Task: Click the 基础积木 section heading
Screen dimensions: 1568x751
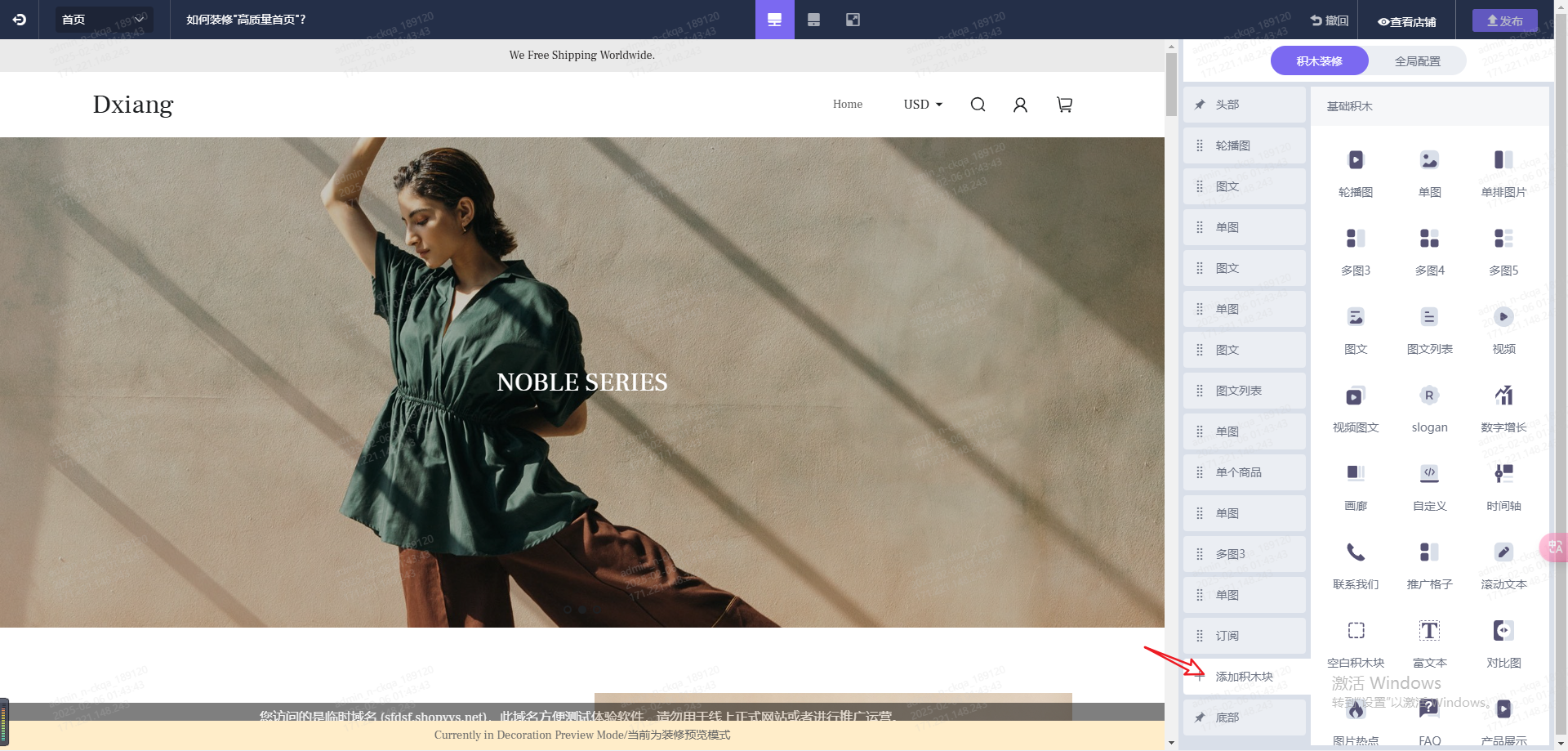Action: [1349, 106]
